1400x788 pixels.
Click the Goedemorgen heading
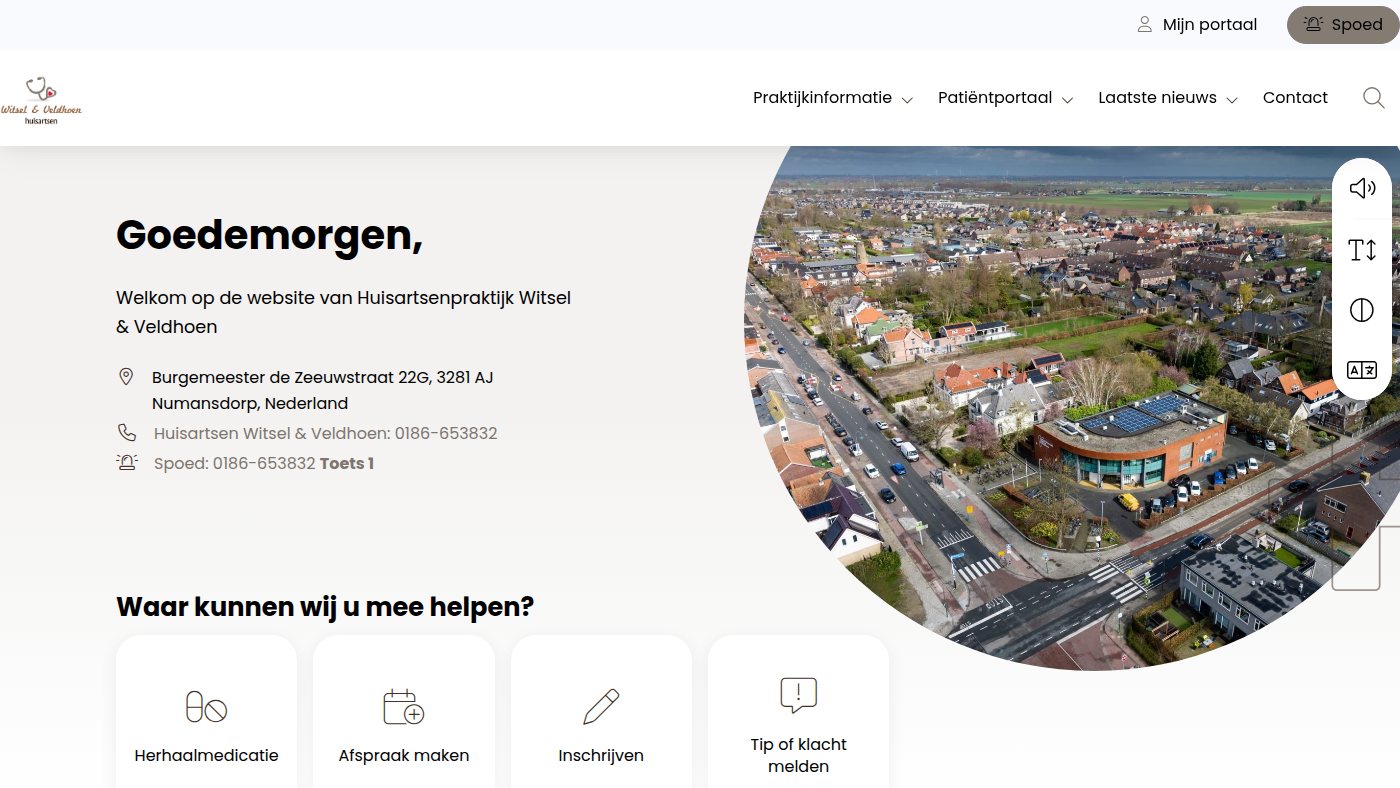(269, 235)
